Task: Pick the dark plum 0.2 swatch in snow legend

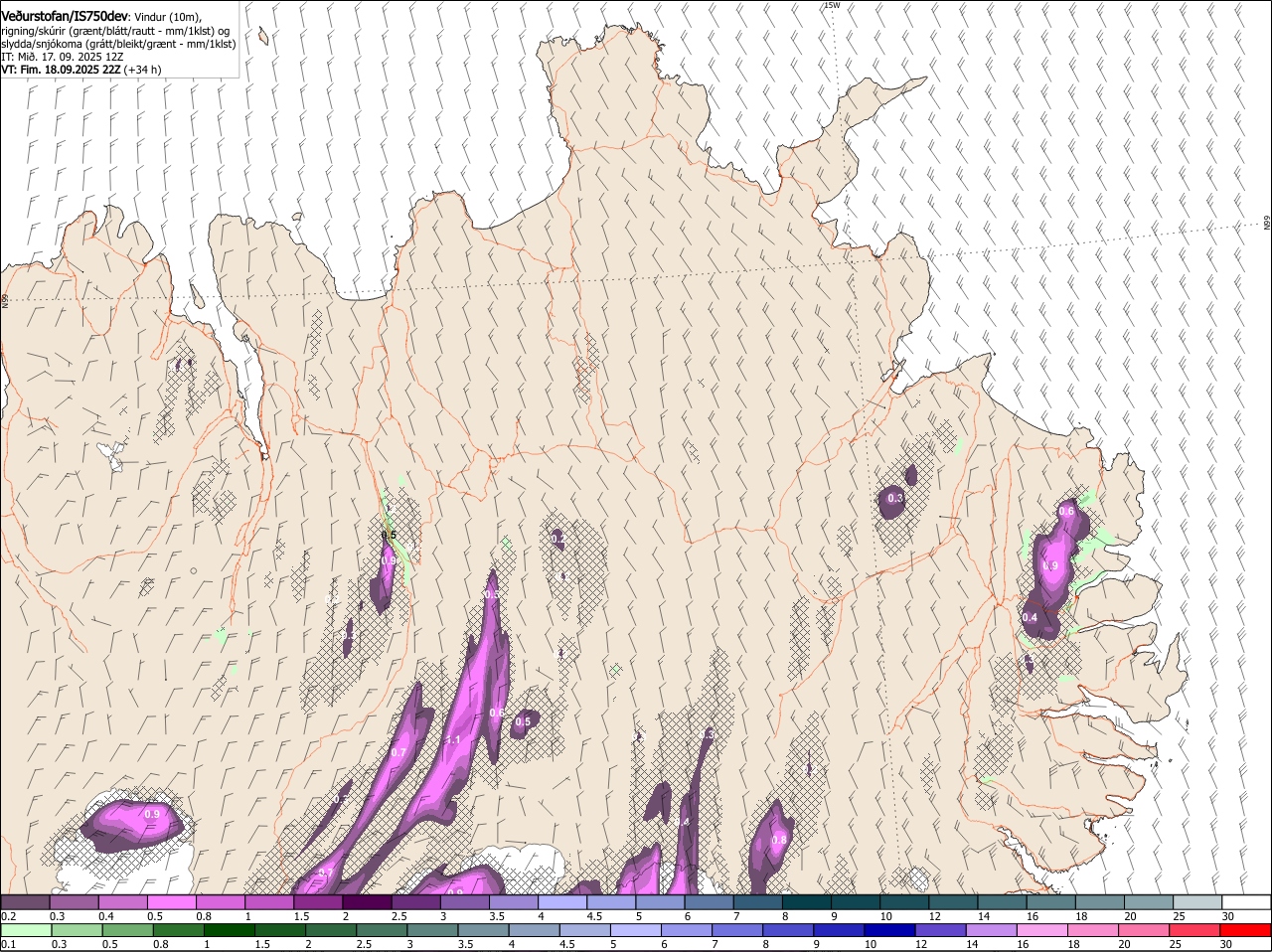Action: click(x=25, y=901)
